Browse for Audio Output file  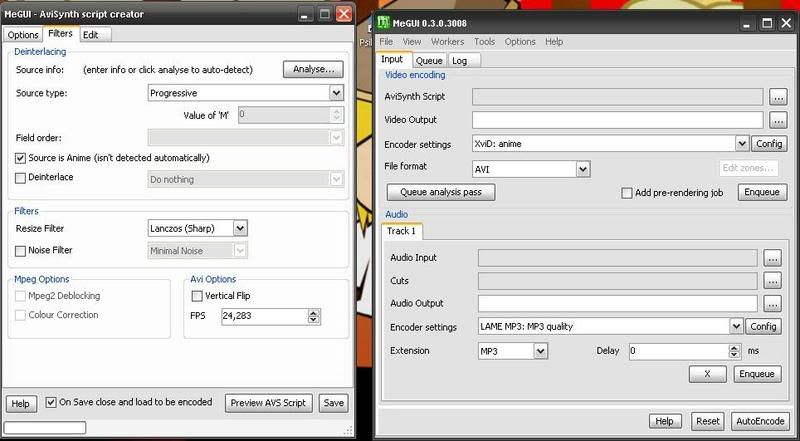pyautogui.click(x=772, y=303)
